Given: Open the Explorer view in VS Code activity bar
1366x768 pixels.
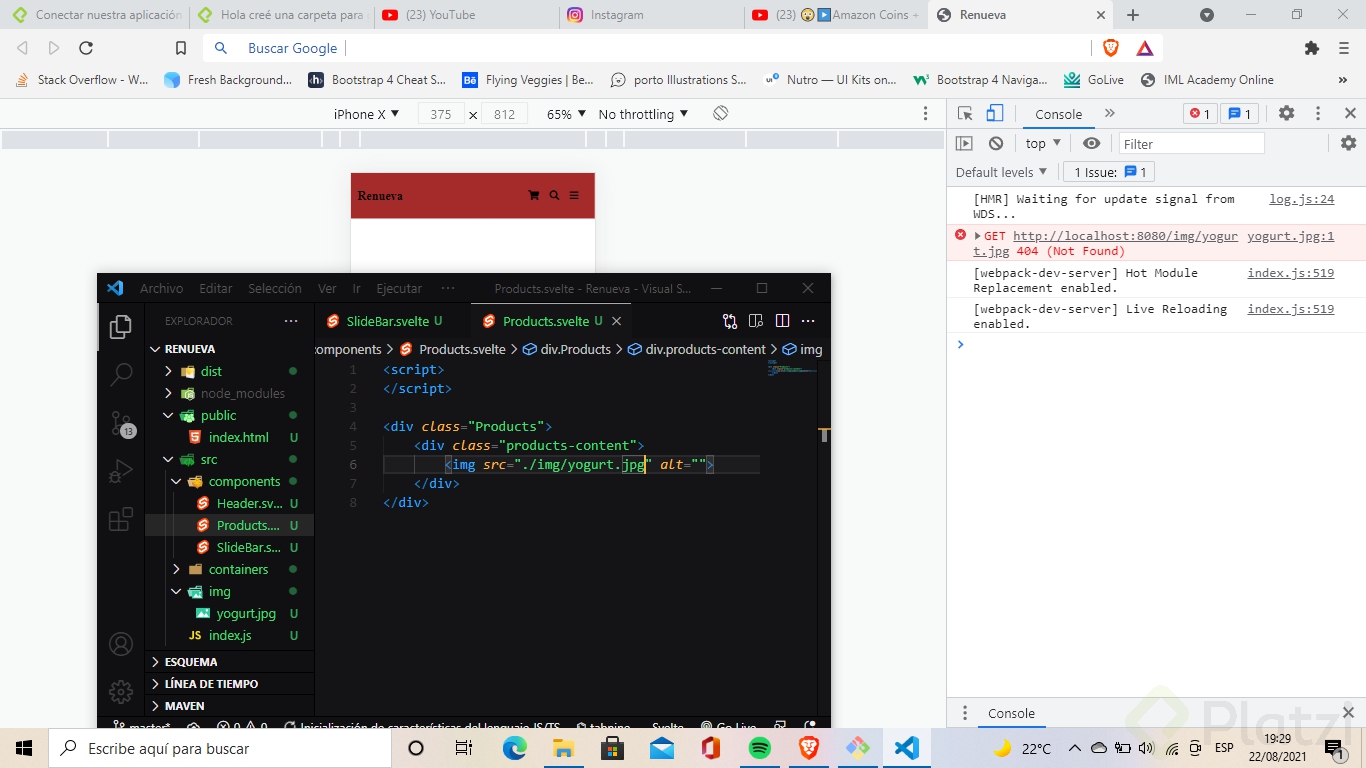Looking at the screenshot, I should pos(121,326).
